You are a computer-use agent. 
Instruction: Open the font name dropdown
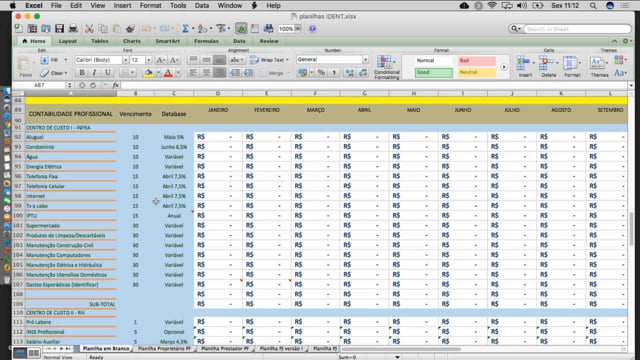(x=125, y=60)
